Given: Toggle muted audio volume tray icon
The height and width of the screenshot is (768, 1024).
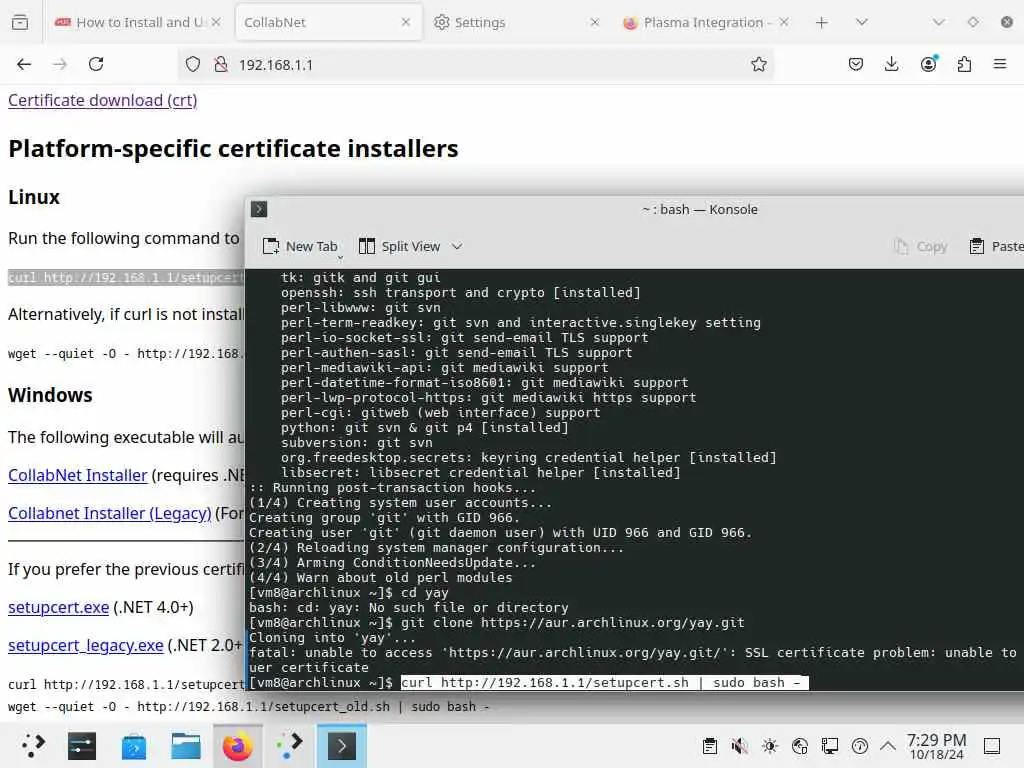Looking at the screenshot, I should [x=739, y=746].
